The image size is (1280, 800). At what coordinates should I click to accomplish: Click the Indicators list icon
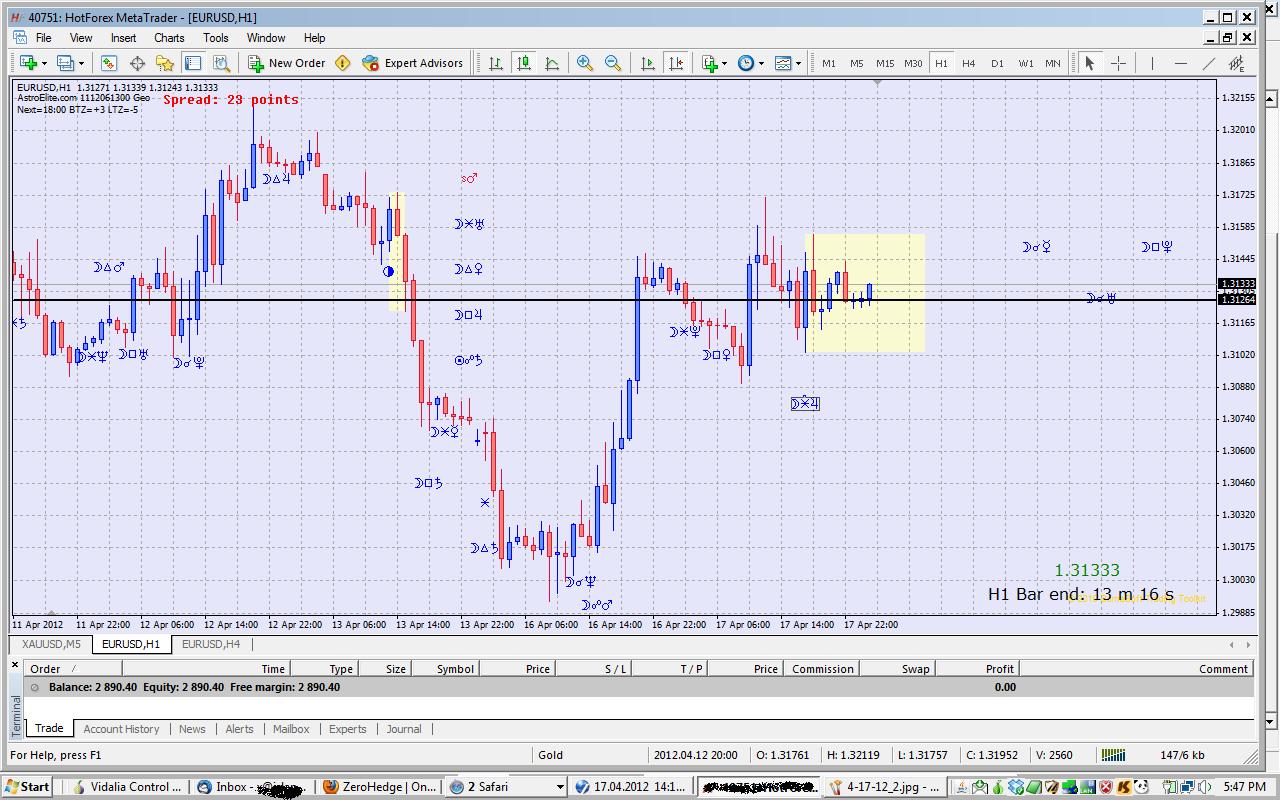coord(710,63)
